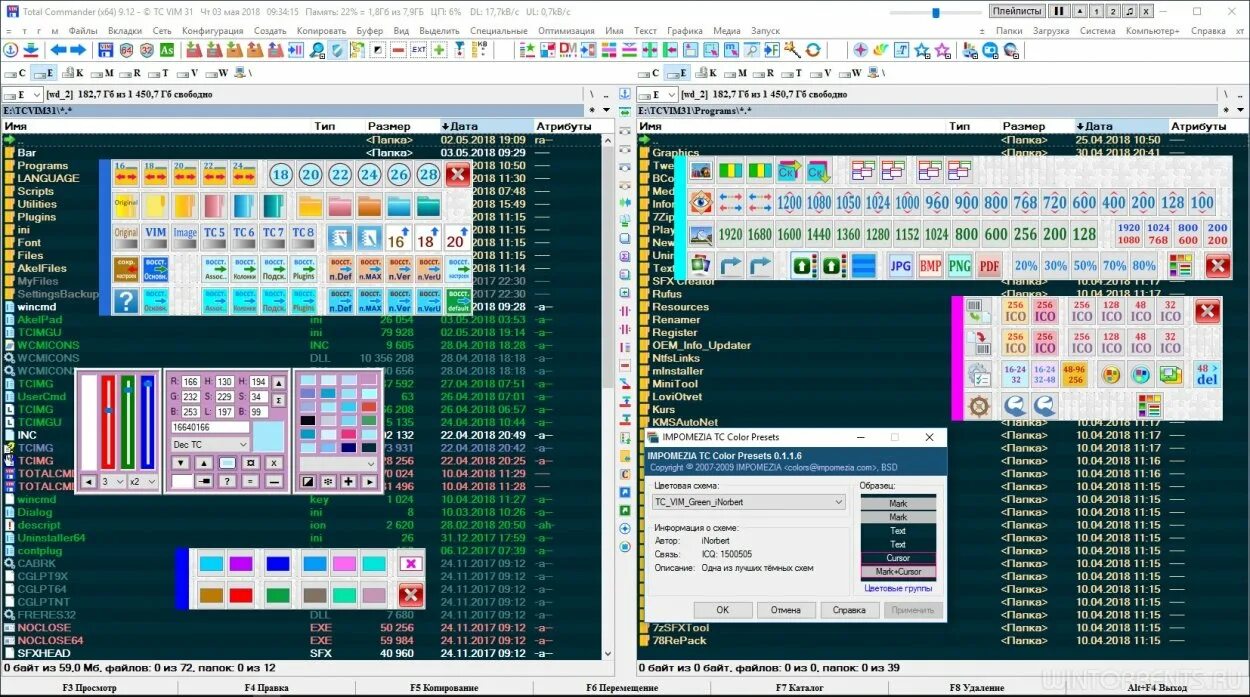Click the refresh icon in main toolbar
Viewport: 1250px width, 697px height.
[x=813, y=50]
